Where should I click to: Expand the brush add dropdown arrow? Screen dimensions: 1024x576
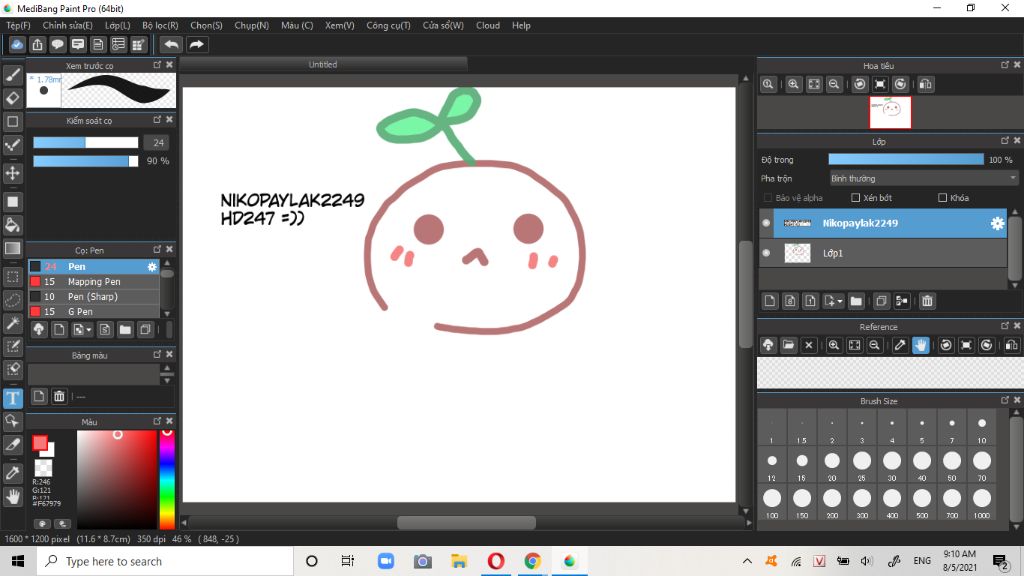pyautogui.click(x=89, y=330)
